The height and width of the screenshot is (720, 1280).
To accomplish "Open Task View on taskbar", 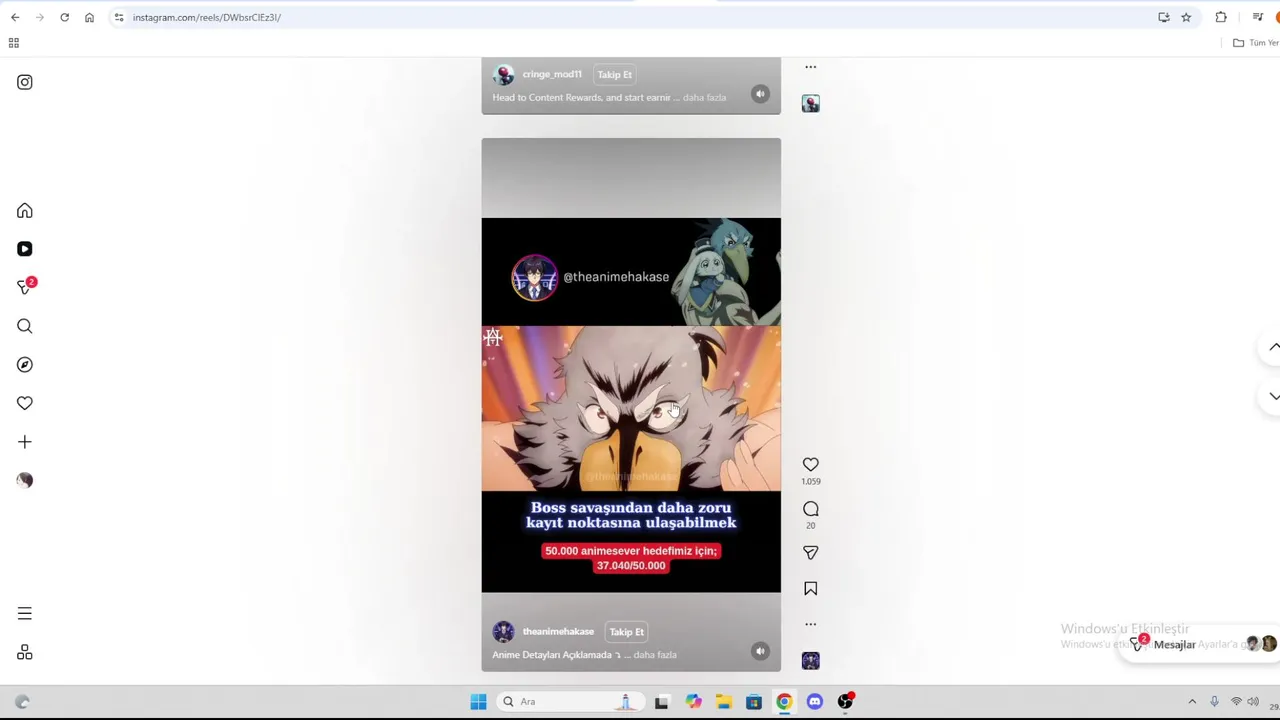I will [x=661, y=702].
